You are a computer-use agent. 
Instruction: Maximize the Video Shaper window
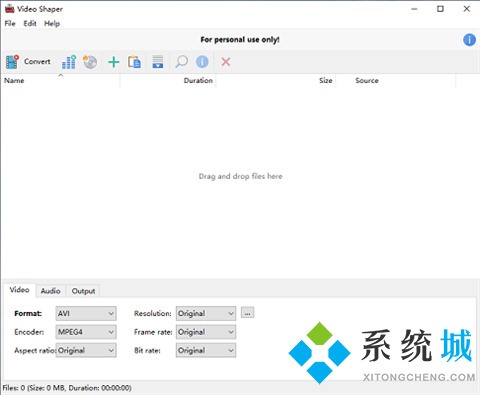440,9
